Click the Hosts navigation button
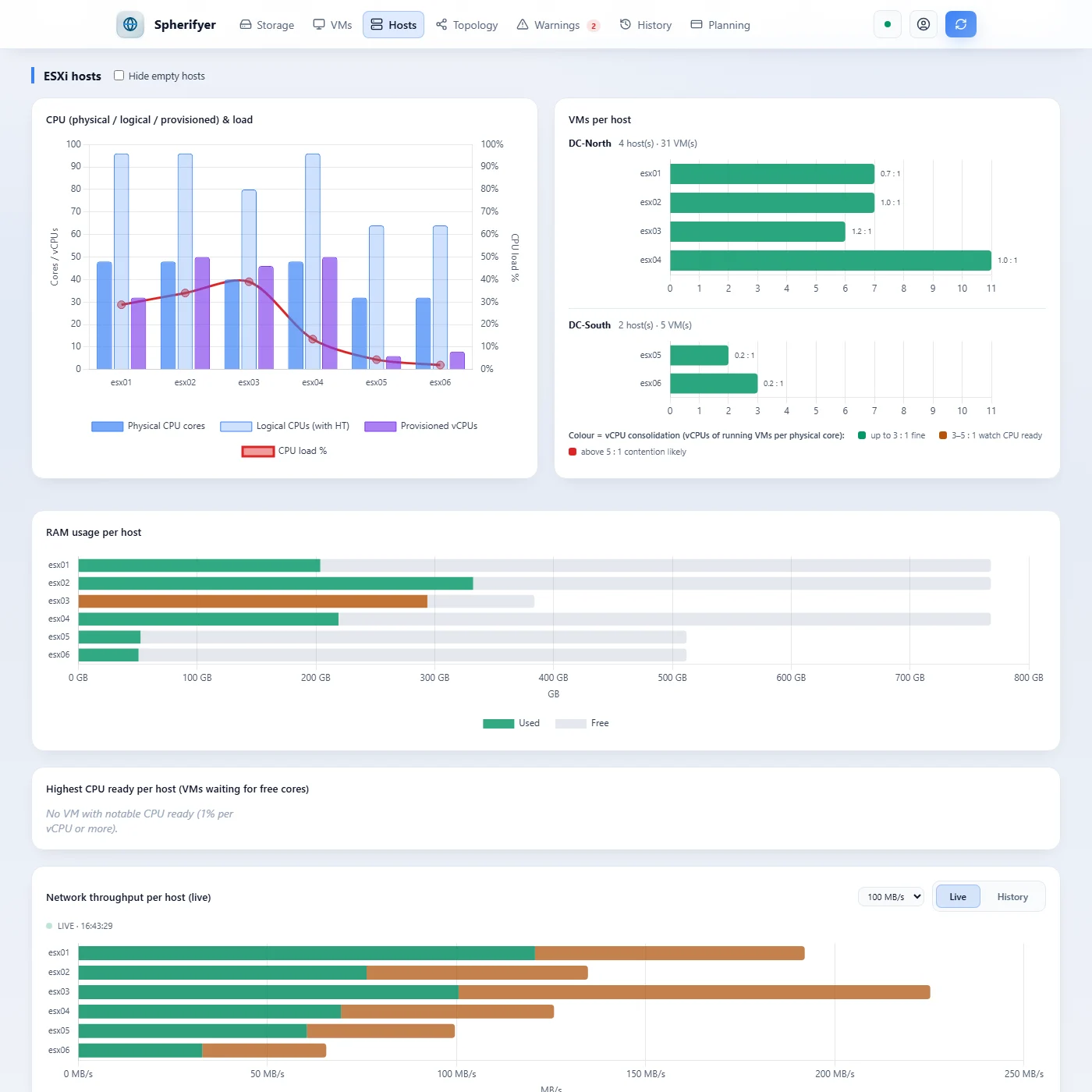Image resolution: width=1092 pixels, height=1092 pixels. click(393, 25)
